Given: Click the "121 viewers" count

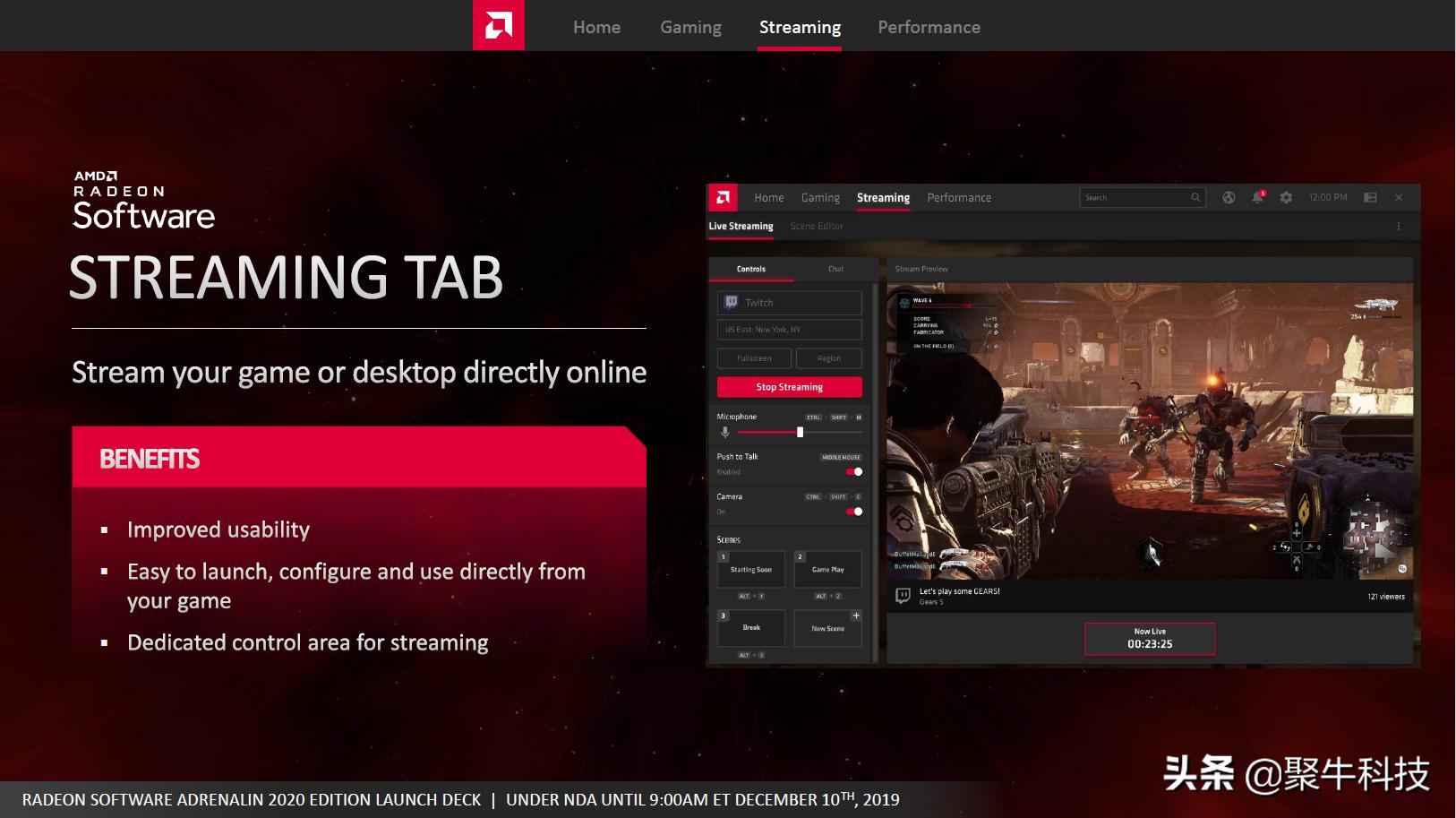Looking at the screenshot, I should 1386,597.
